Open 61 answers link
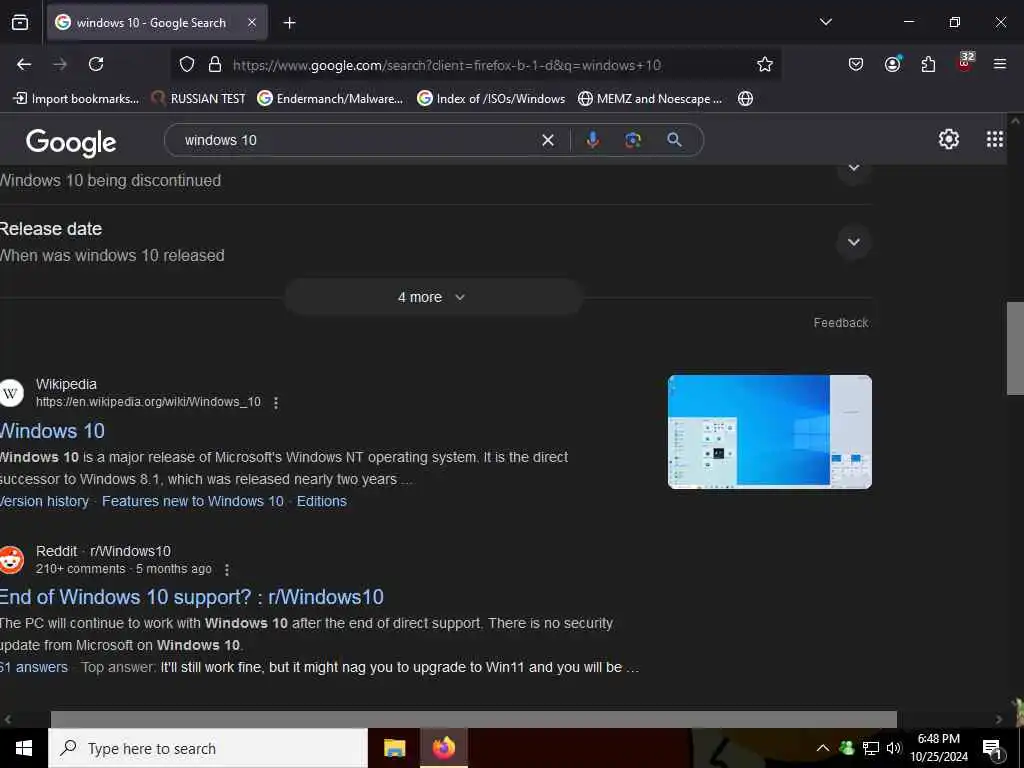The width and height of the screenshot is (1024, 768). [x=34, y=667]
